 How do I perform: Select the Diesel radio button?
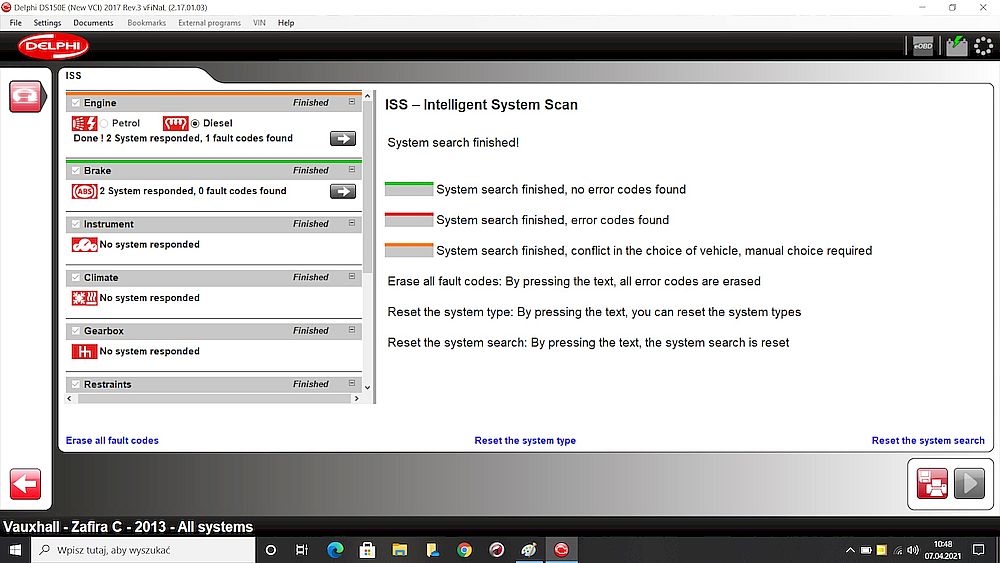195,123
